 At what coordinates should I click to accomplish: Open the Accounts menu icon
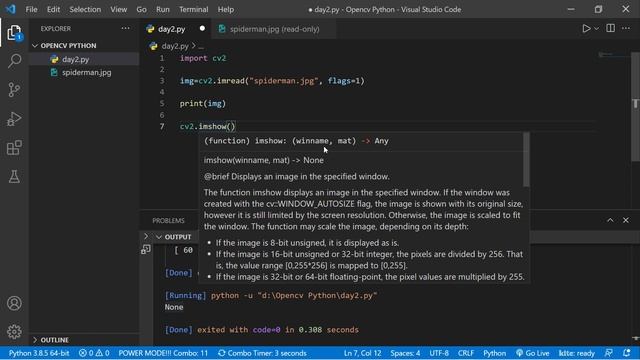(x=14, y=303)
